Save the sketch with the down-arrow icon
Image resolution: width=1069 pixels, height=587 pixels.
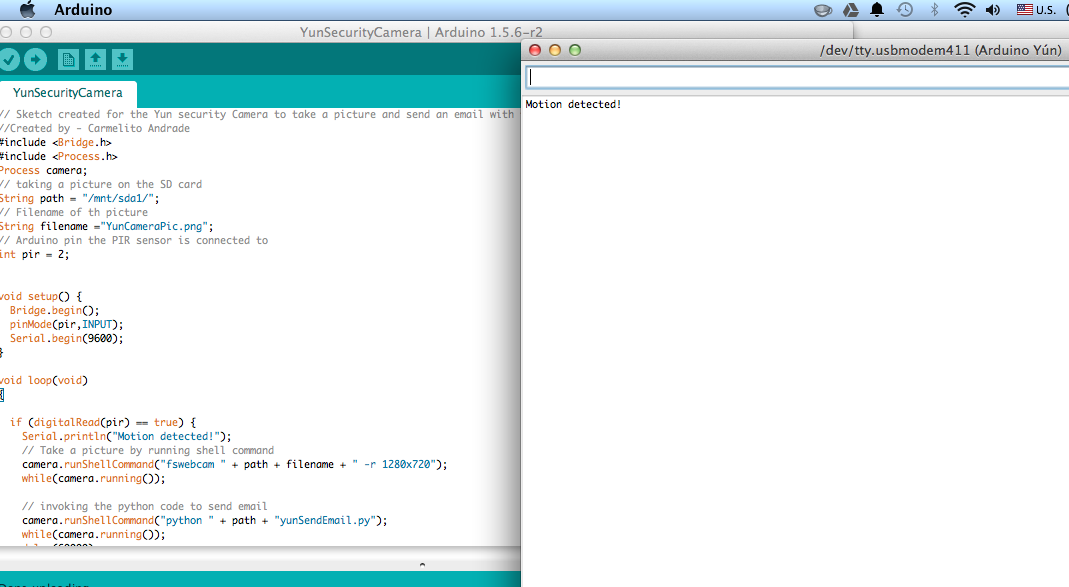[x=122, y=60]
